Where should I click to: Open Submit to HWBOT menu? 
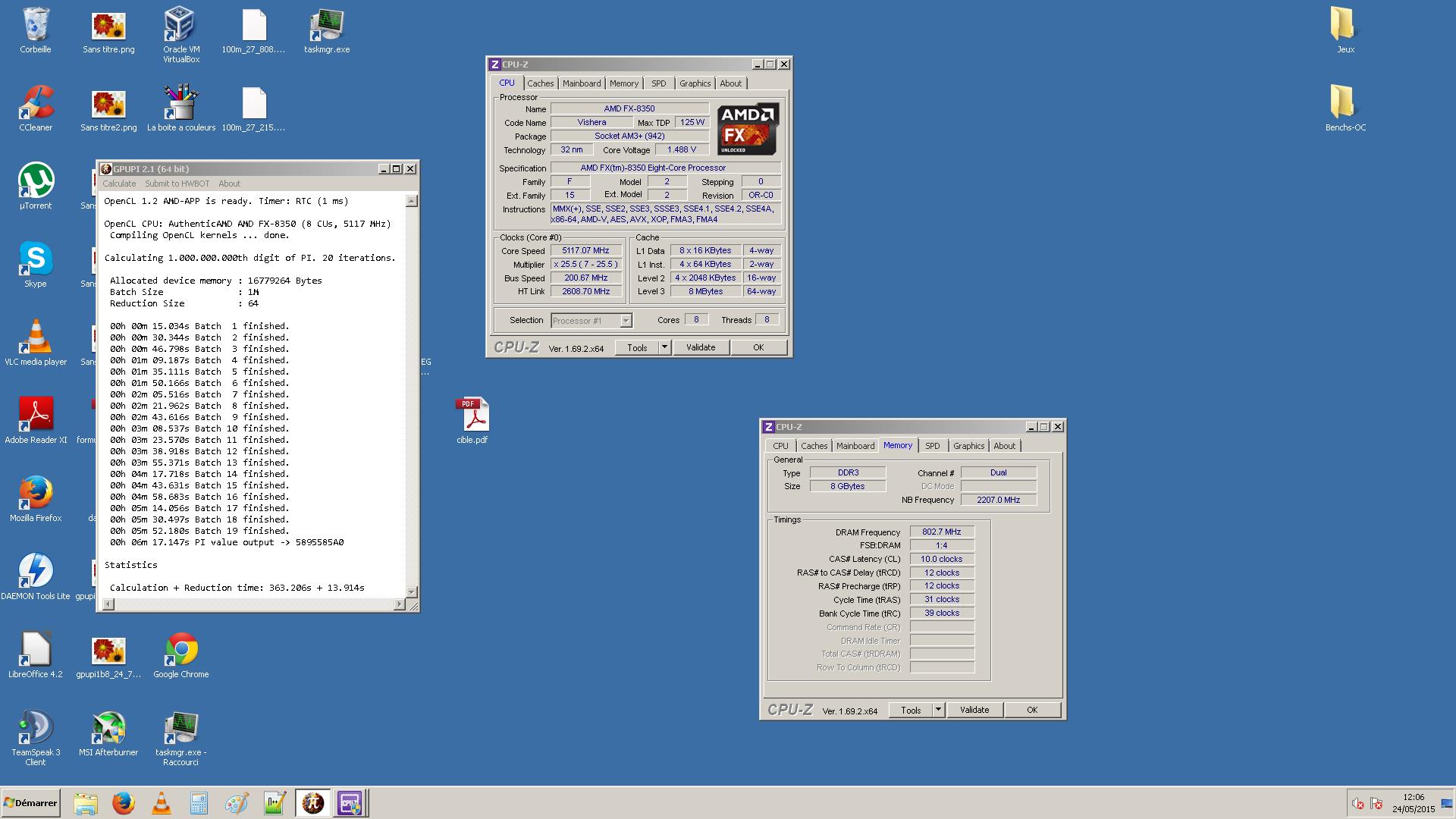[x=177, y=184]
